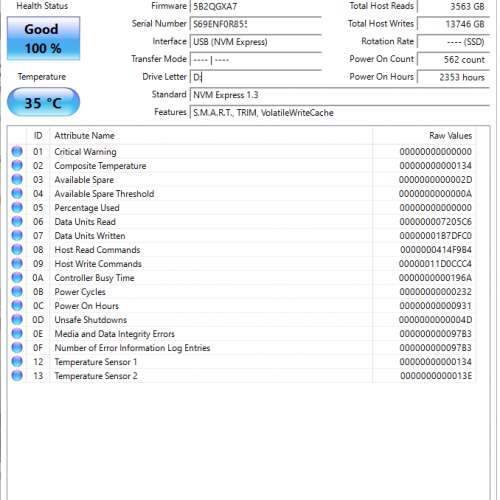Click the blue status icon for Unsafe Shutdowns
Screen dimensions: 500x500
pos(17,319)
